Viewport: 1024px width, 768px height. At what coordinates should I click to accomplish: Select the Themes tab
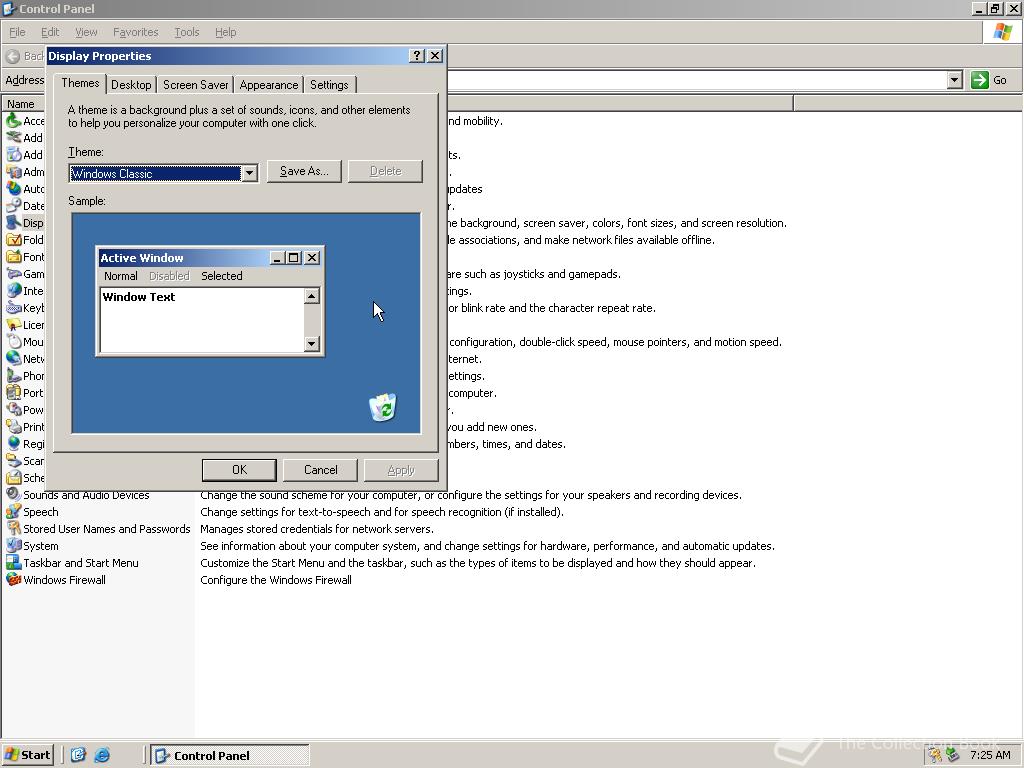80,83
